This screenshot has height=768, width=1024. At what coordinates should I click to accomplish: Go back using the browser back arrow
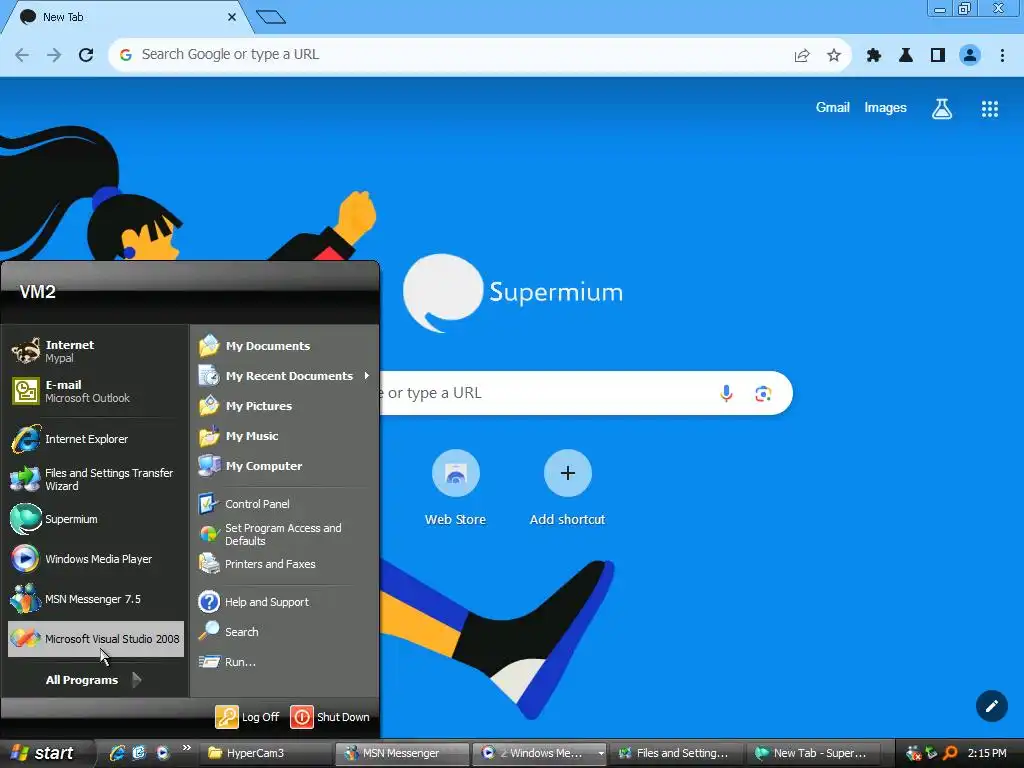pyautogui.click(x=22, y=55)
